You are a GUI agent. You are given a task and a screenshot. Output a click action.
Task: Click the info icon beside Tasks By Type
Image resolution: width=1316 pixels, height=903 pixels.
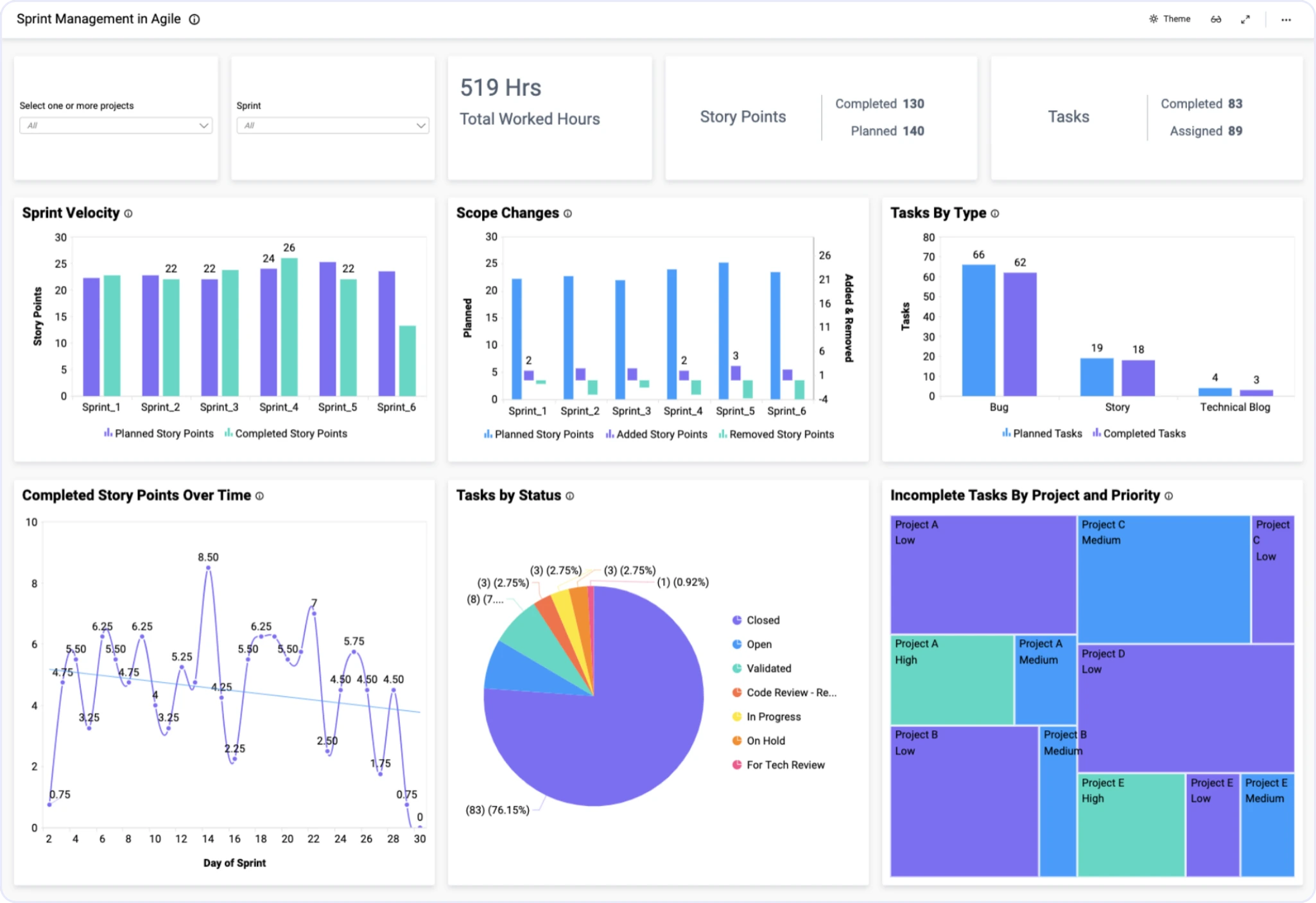click(x=994, y=214)
